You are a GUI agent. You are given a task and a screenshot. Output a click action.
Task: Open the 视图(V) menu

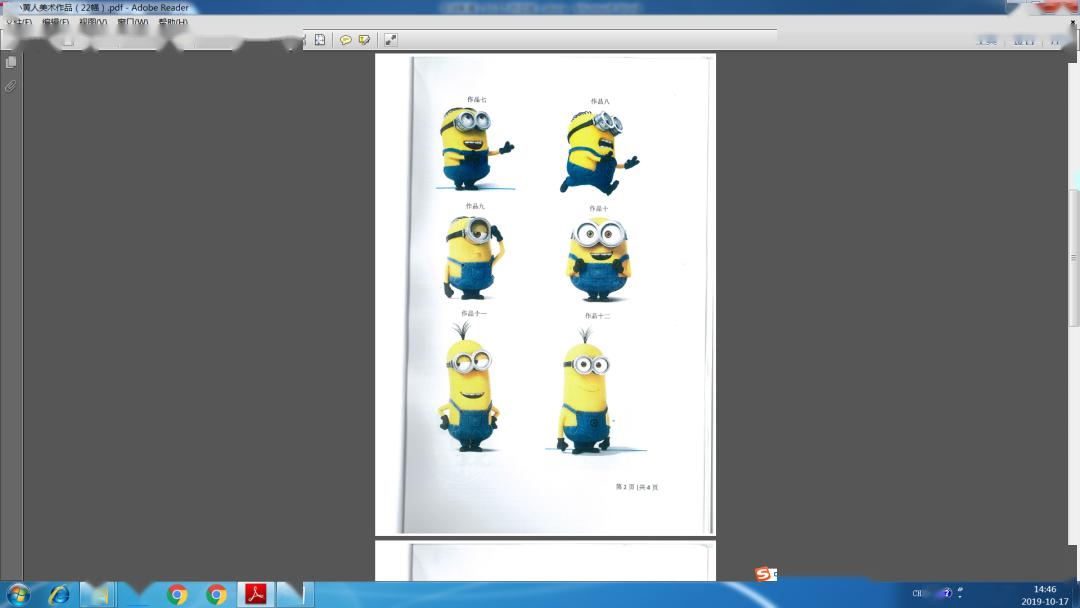94,22
